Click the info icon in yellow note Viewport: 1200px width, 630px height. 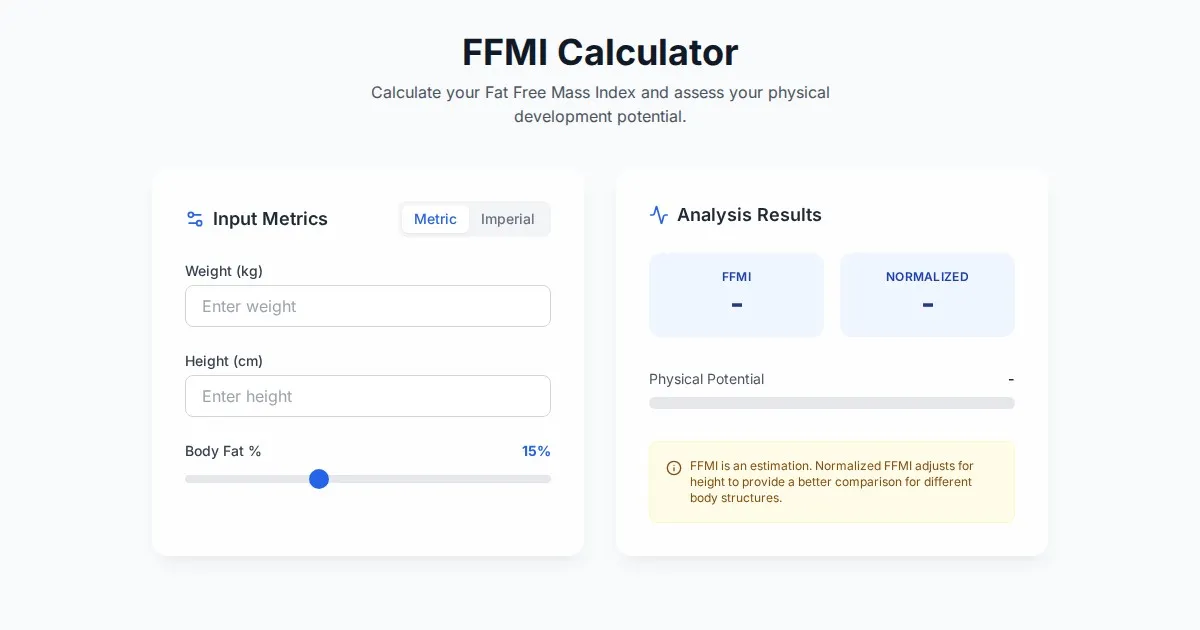(674, 467)
